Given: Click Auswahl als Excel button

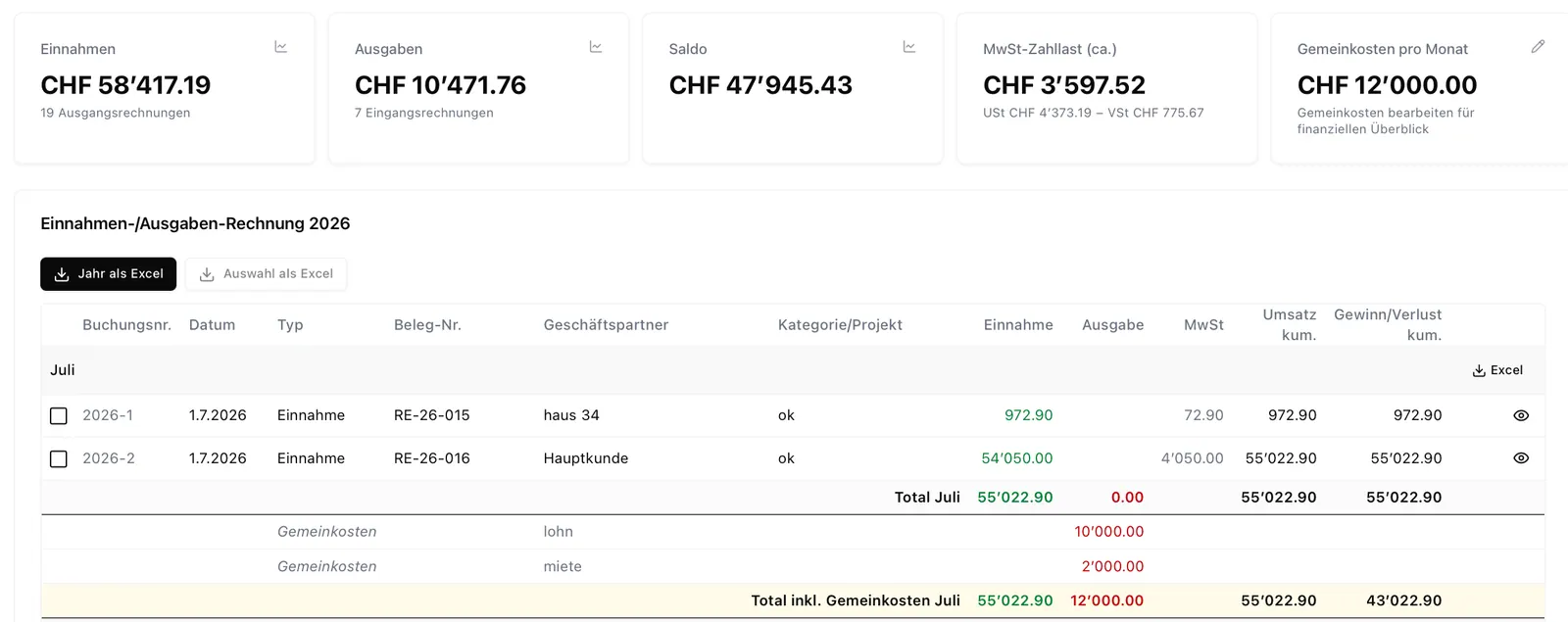Looking at the screenshot, I should point(266,274).
